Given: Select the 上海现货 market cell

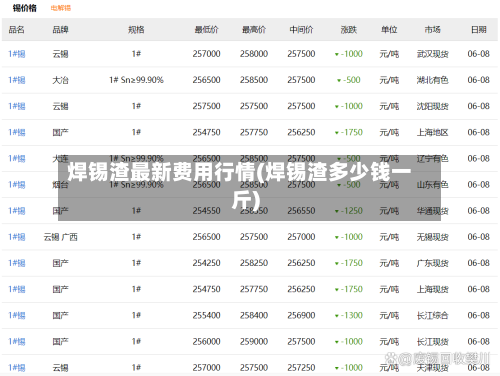Looking at the screenshot, I should [x=432, y=289].
